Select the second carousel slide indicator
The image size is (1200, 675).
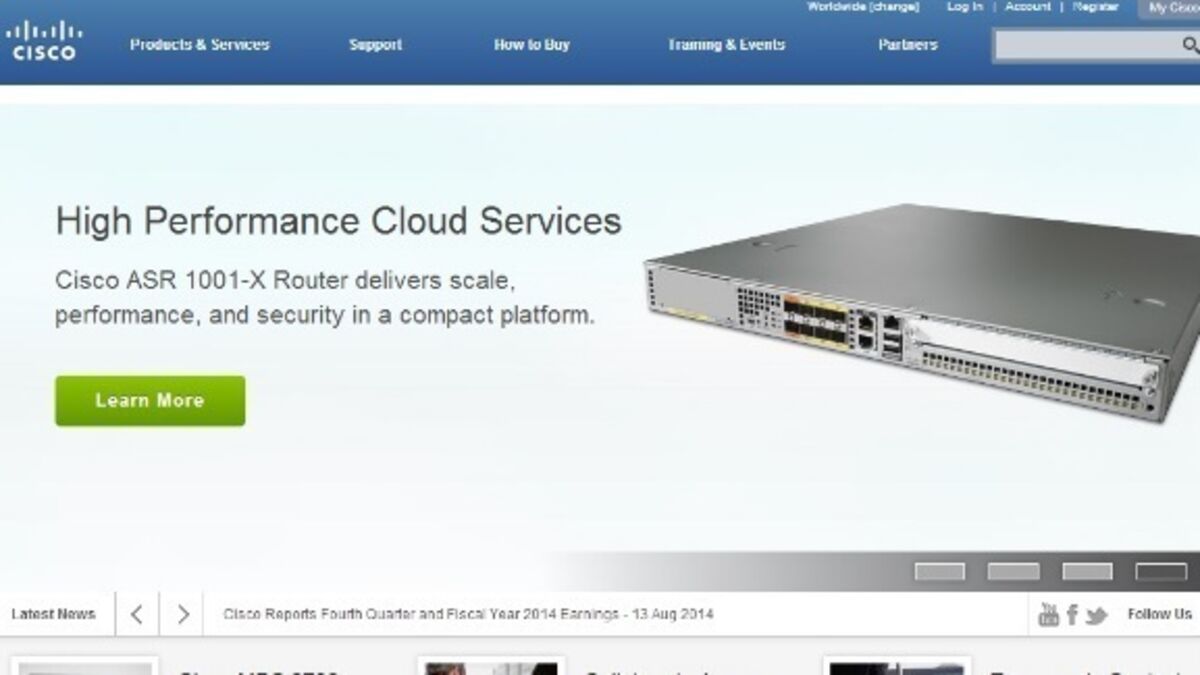(x=1013, y=571)
